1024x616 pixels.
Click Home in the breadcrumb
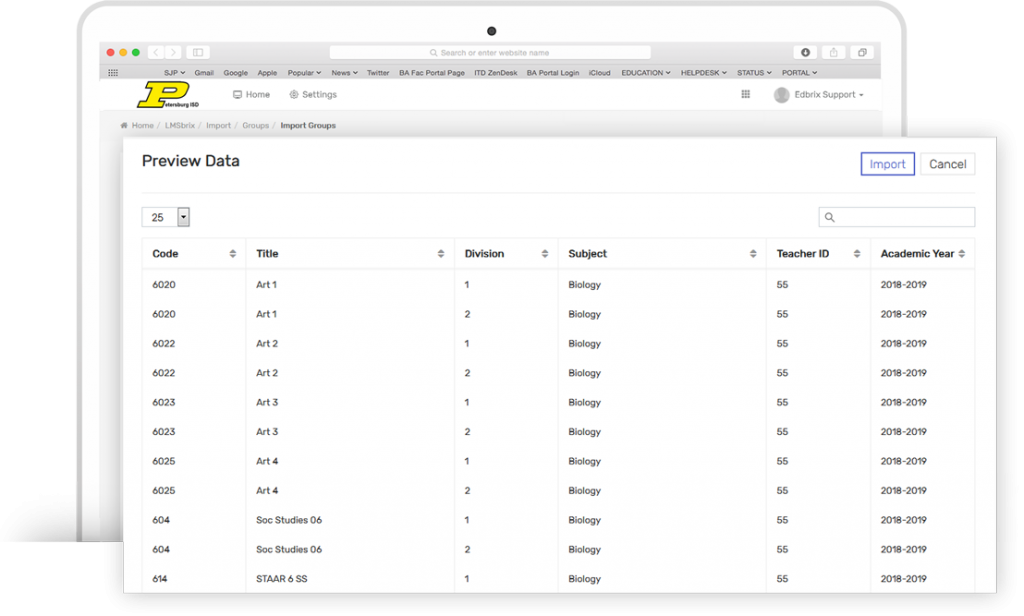(x=142, y=125)
